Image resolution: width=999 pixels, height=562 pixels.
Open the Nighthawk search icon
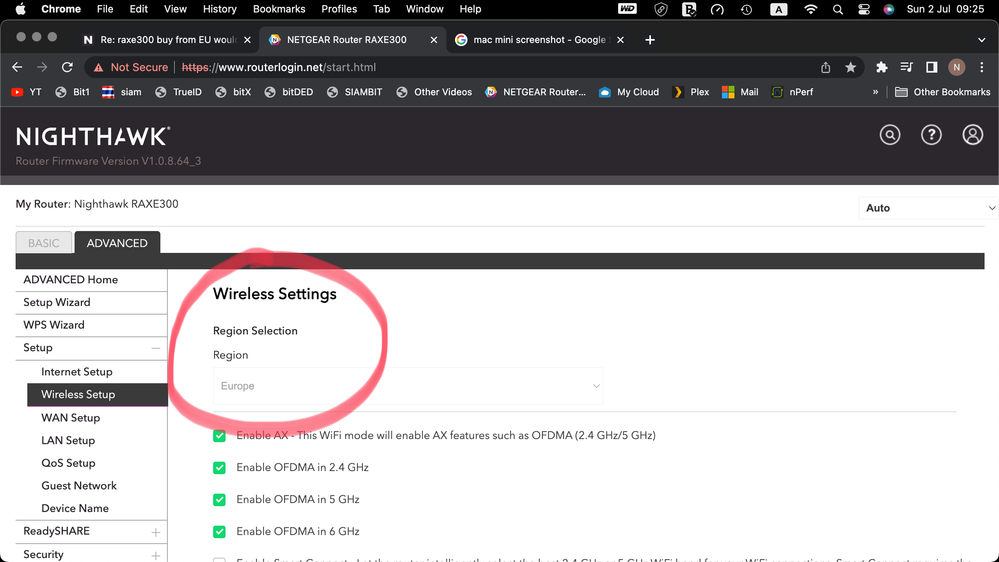[890, 135]
